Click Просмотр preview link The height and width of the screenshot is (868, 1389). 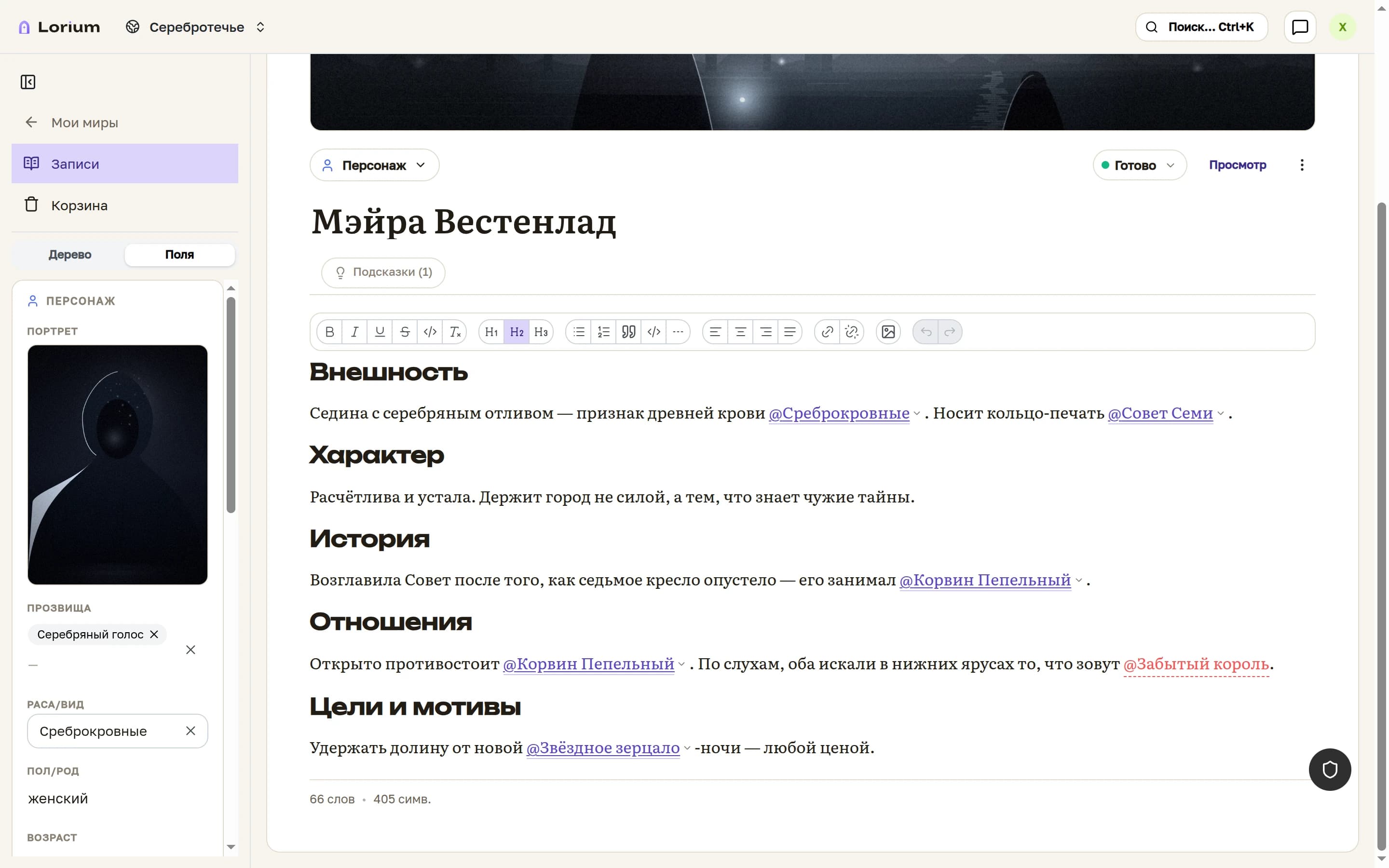pos(1238,165)
